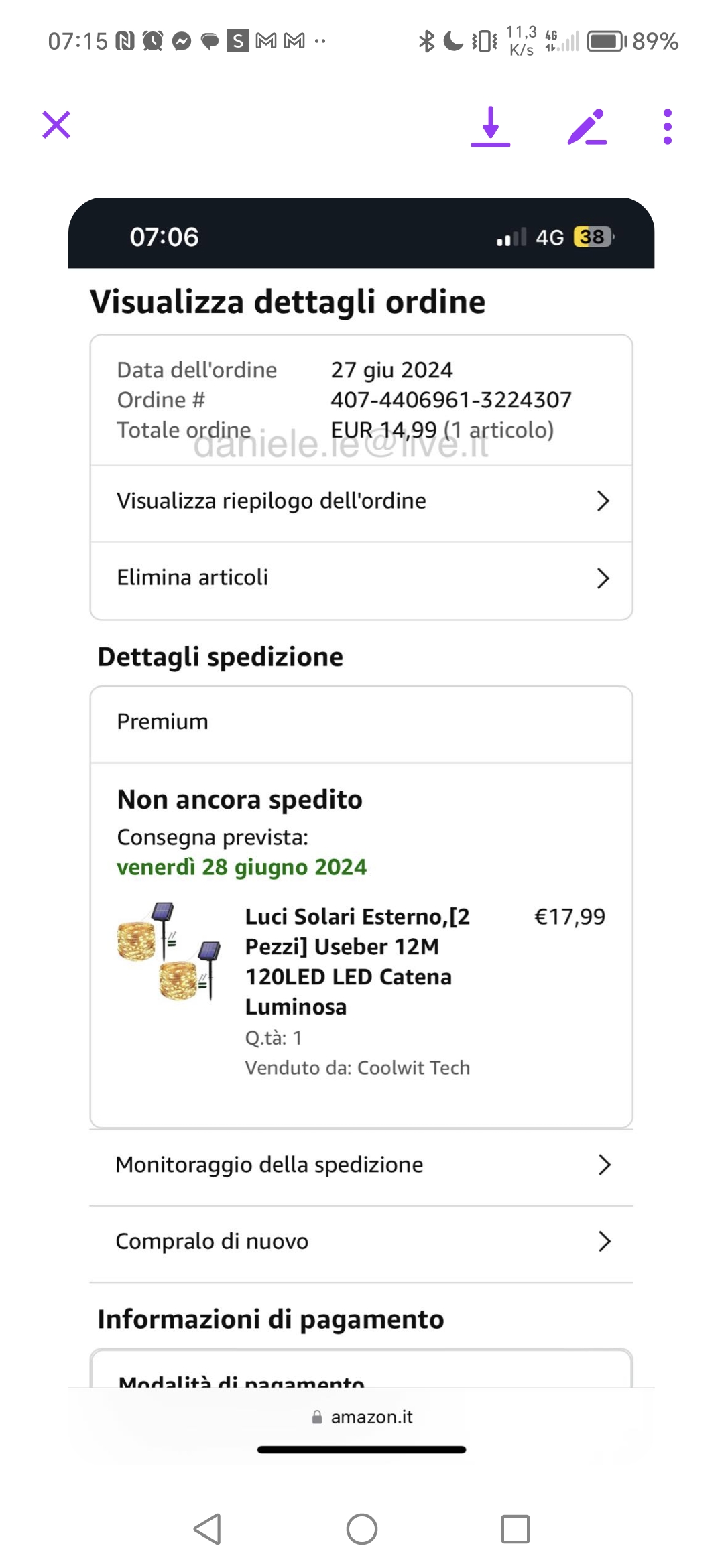
Task: Select the Elimina articoli row
Action: [x=192, y=578]
